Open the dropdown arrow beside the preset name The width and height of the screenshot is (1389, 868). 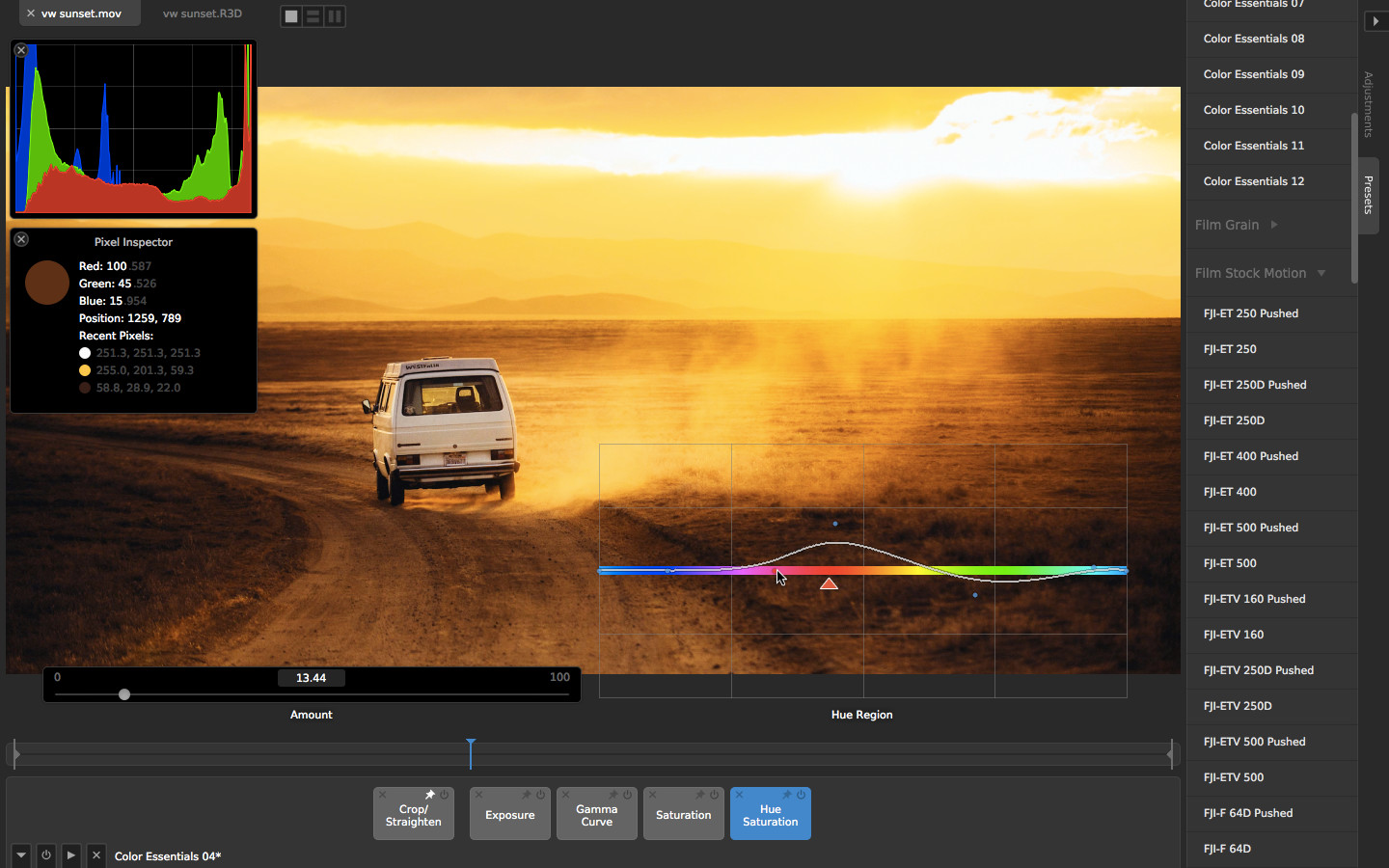coord(20,854)
